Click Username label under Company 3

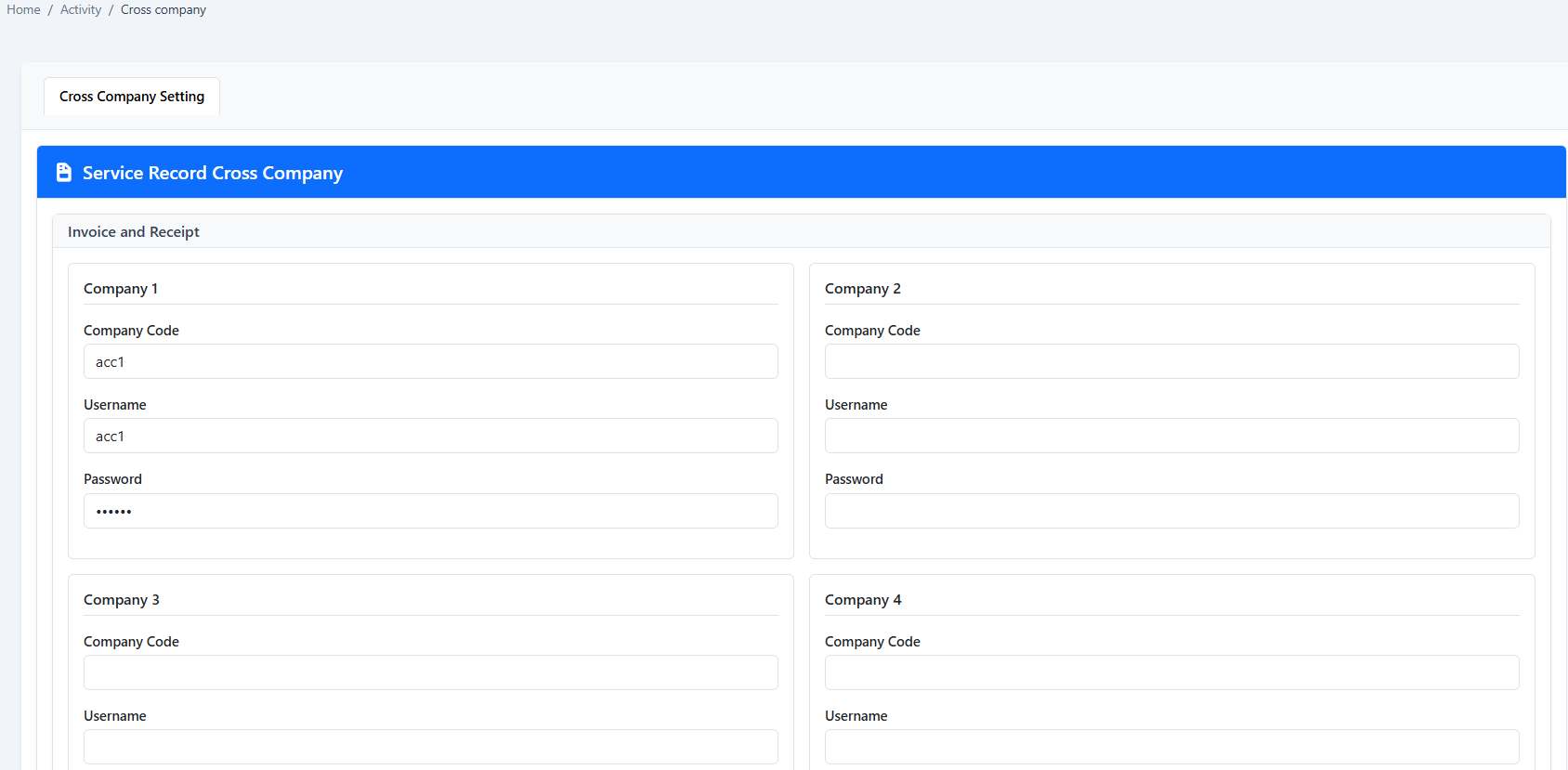point(115,716)
